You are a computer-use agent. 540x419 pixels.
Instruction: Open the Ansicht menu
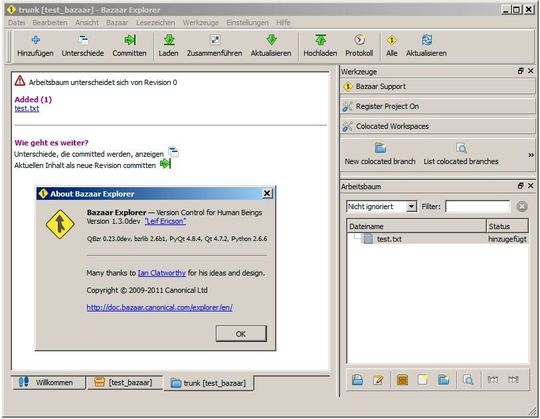(87, 23)
